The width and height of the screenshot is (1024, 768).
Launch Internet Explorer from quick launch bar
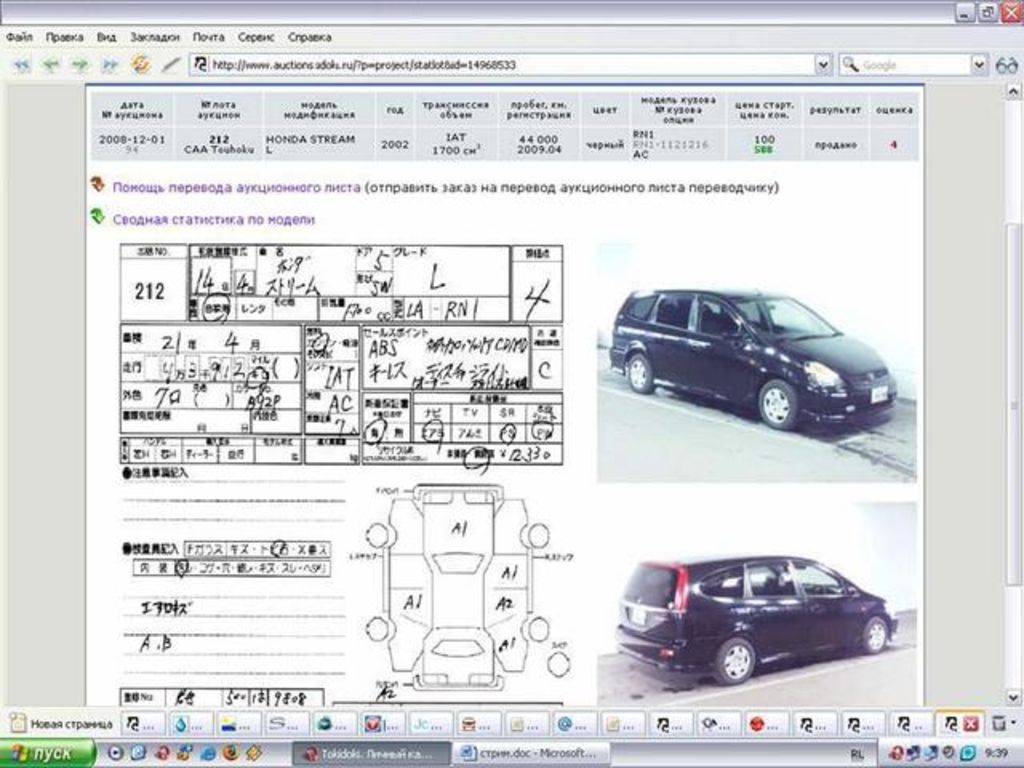click(208, 754)
